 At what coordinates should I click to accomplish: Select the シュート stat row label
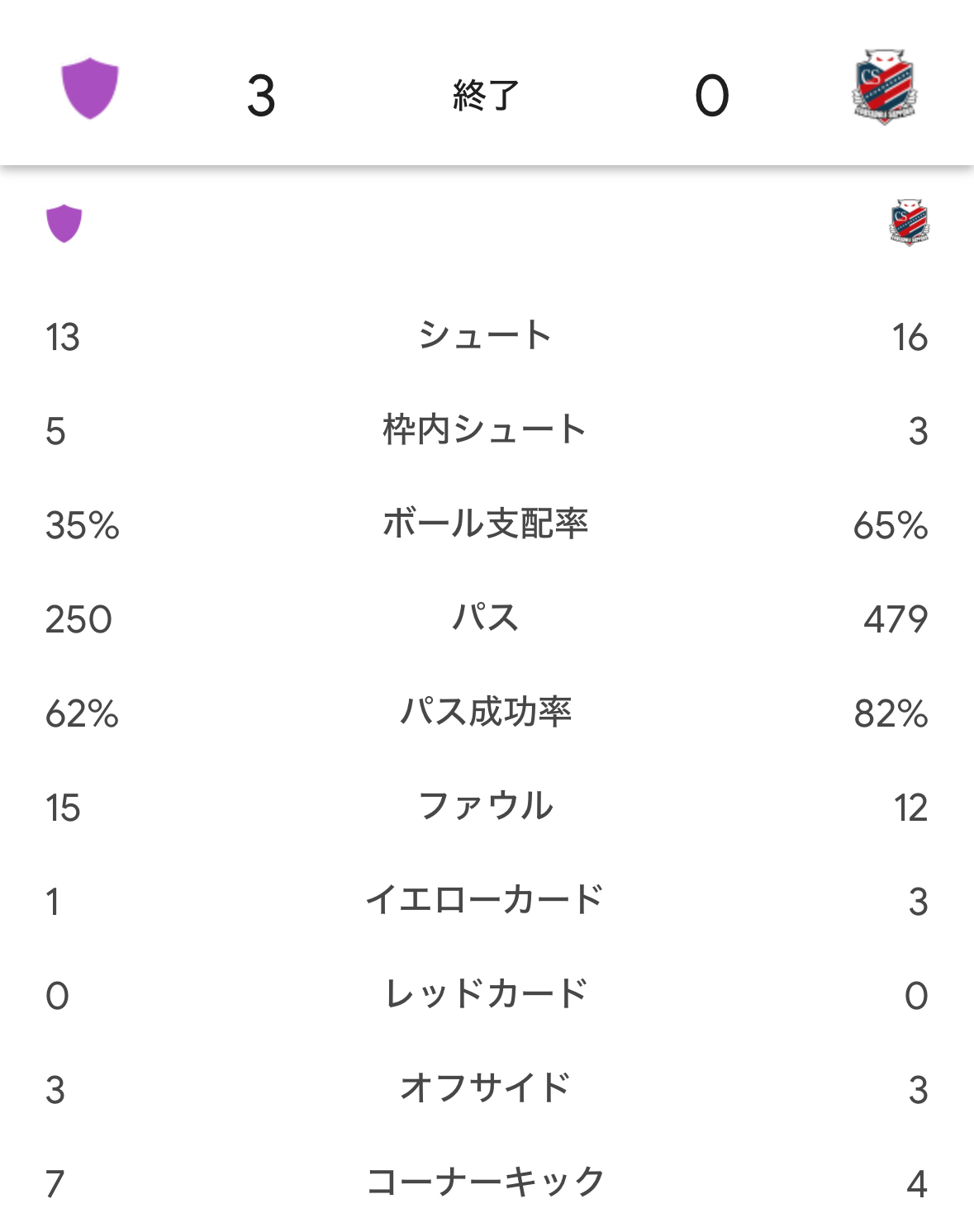486,336
